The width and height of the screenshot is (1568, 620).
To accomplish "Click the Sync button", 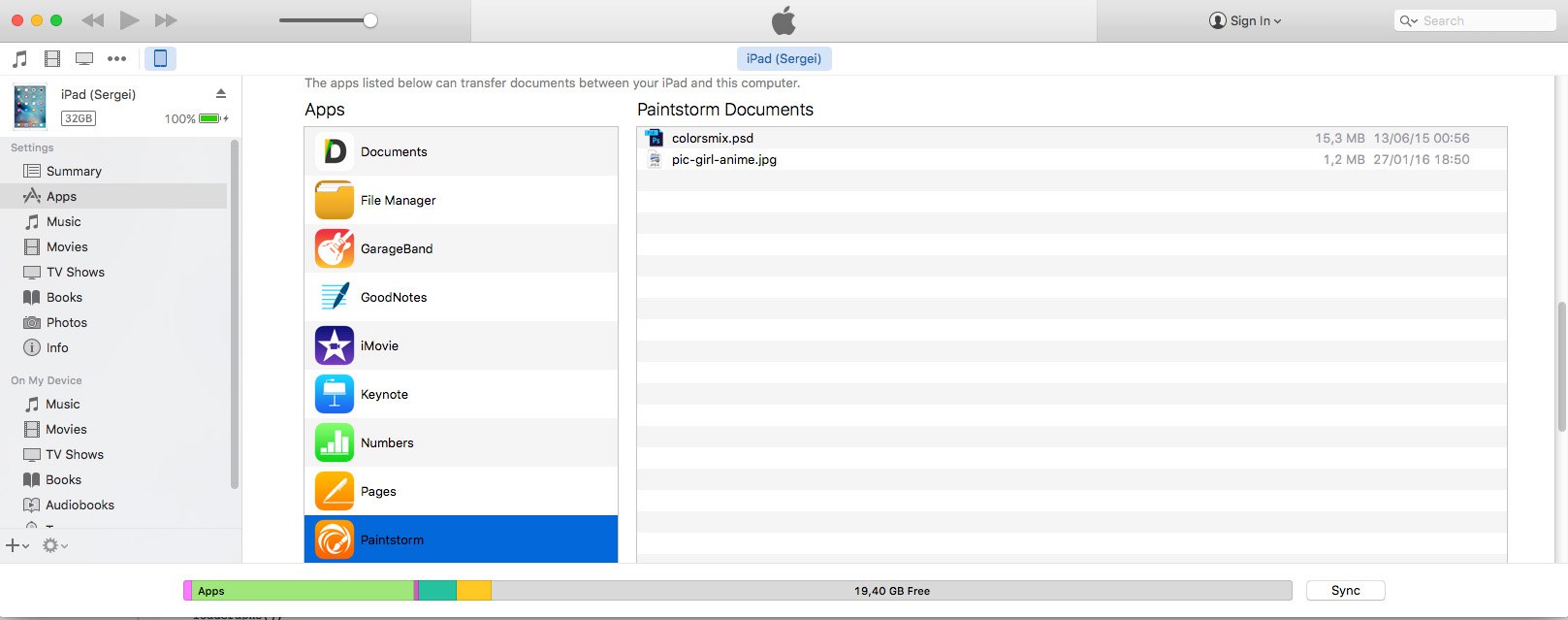I will tap(1345, 590).
